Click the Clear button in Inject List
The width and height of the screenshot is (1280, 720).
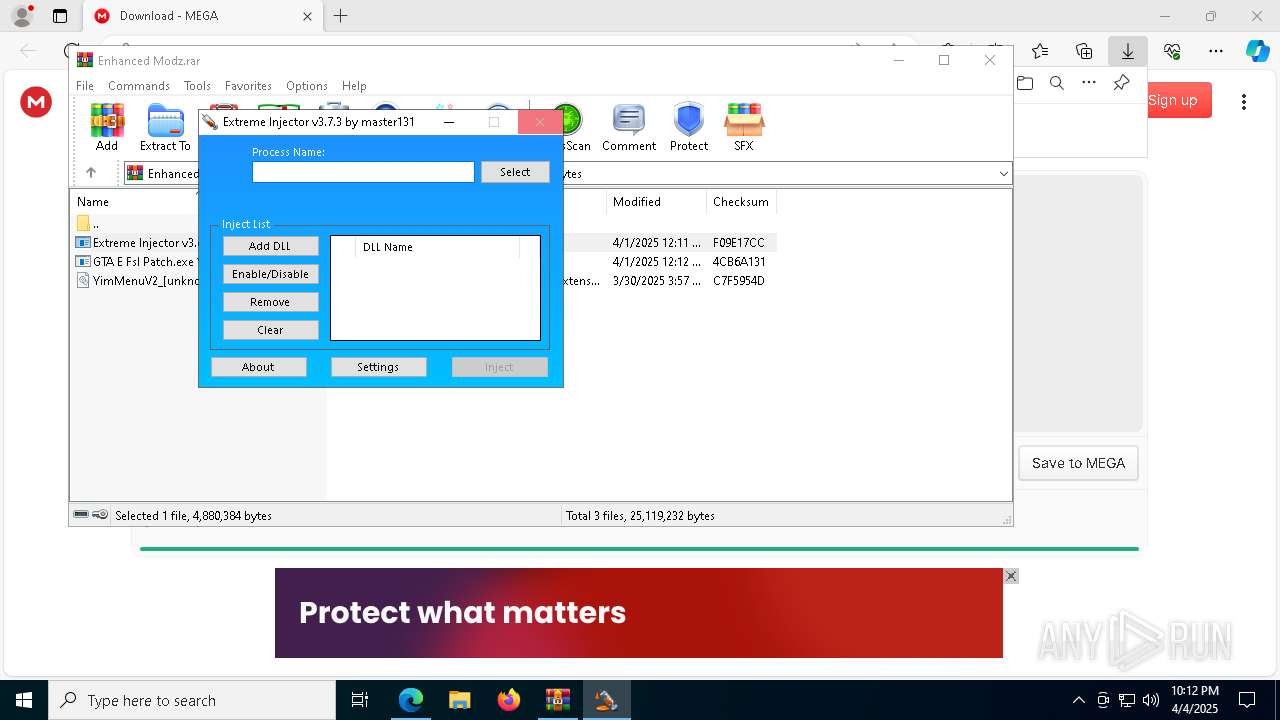point(270,330)
